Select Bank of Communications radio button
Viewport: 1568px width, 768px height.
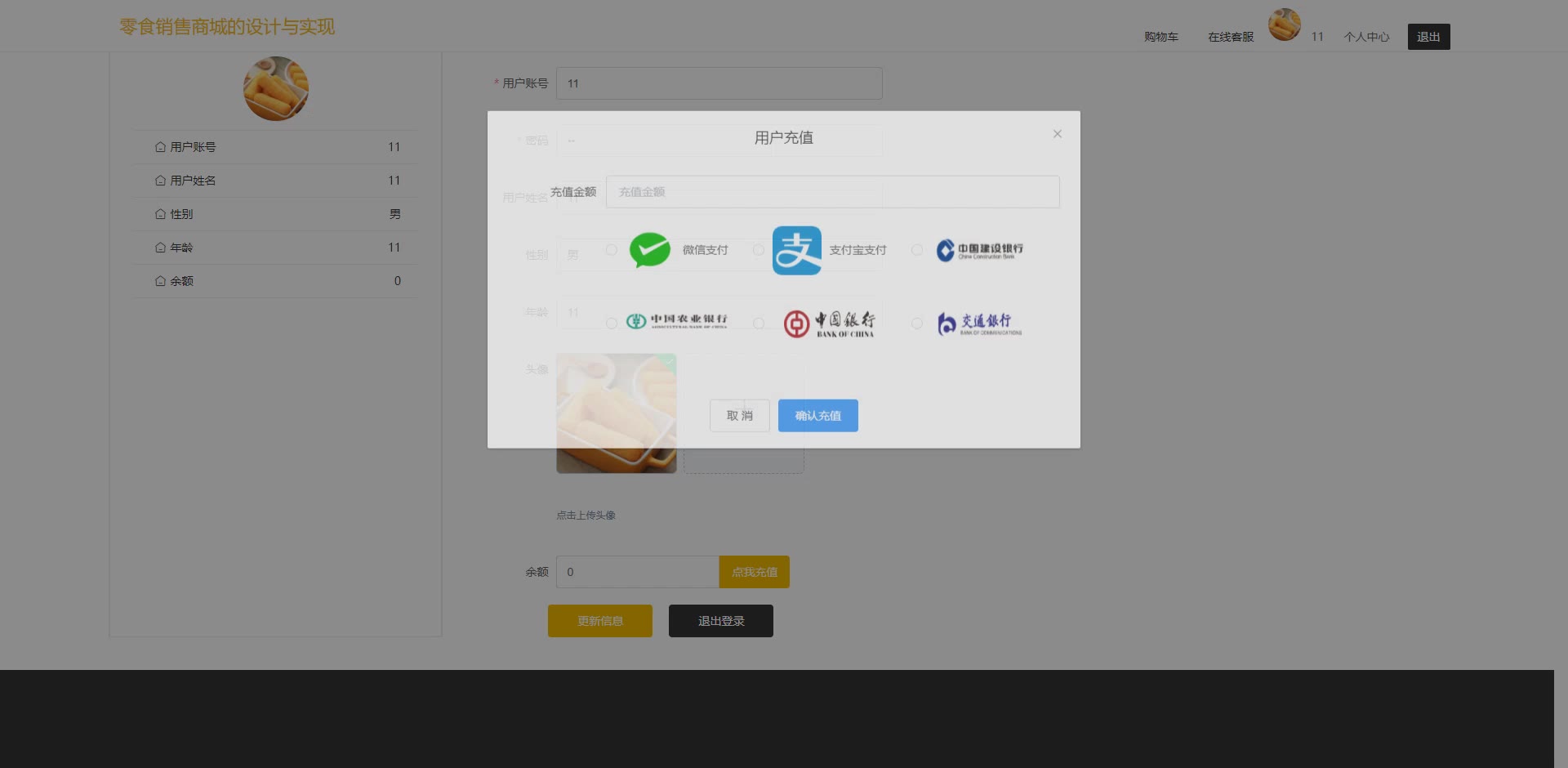tap(917, 324)
